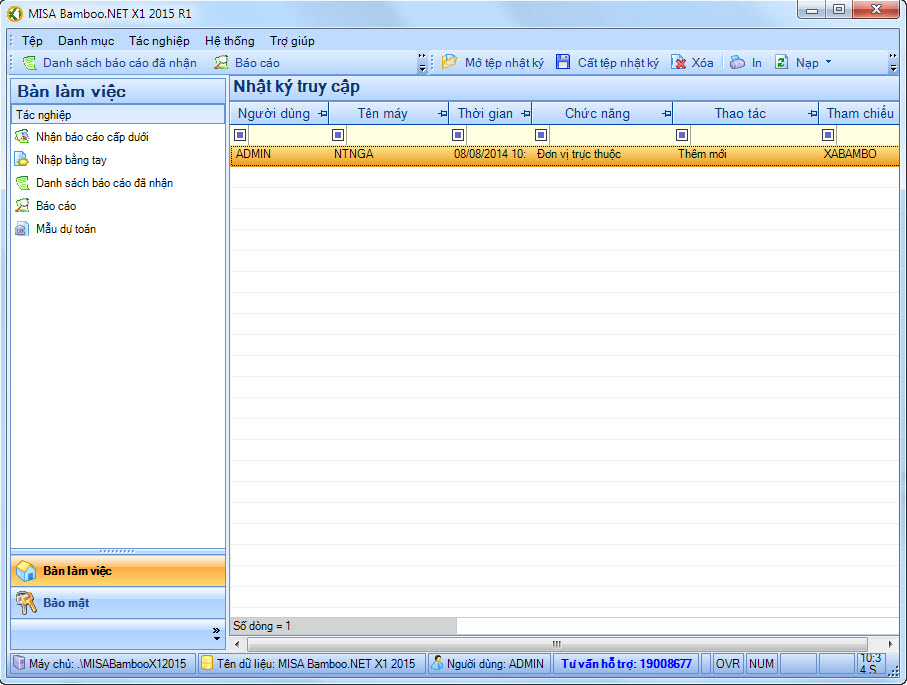This screenshot has height=685, width=907.
Task: Click the Mở tệp nhật ký button
Action: 493,62
